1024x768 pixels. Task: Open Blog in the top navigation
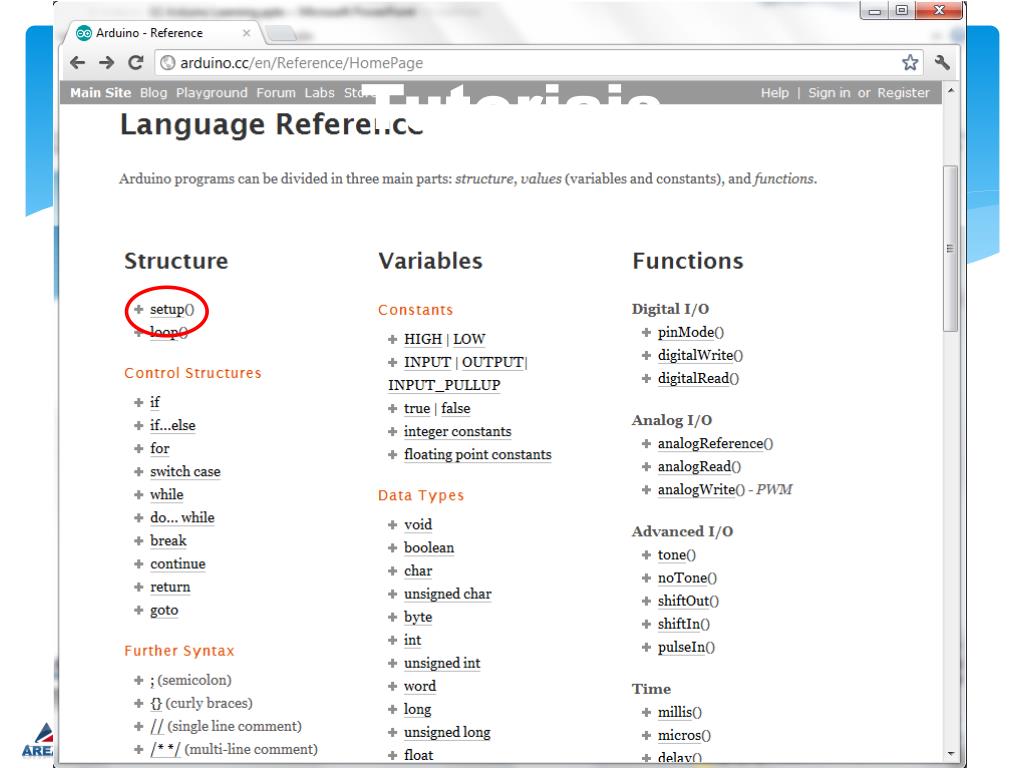coord(153,93)
